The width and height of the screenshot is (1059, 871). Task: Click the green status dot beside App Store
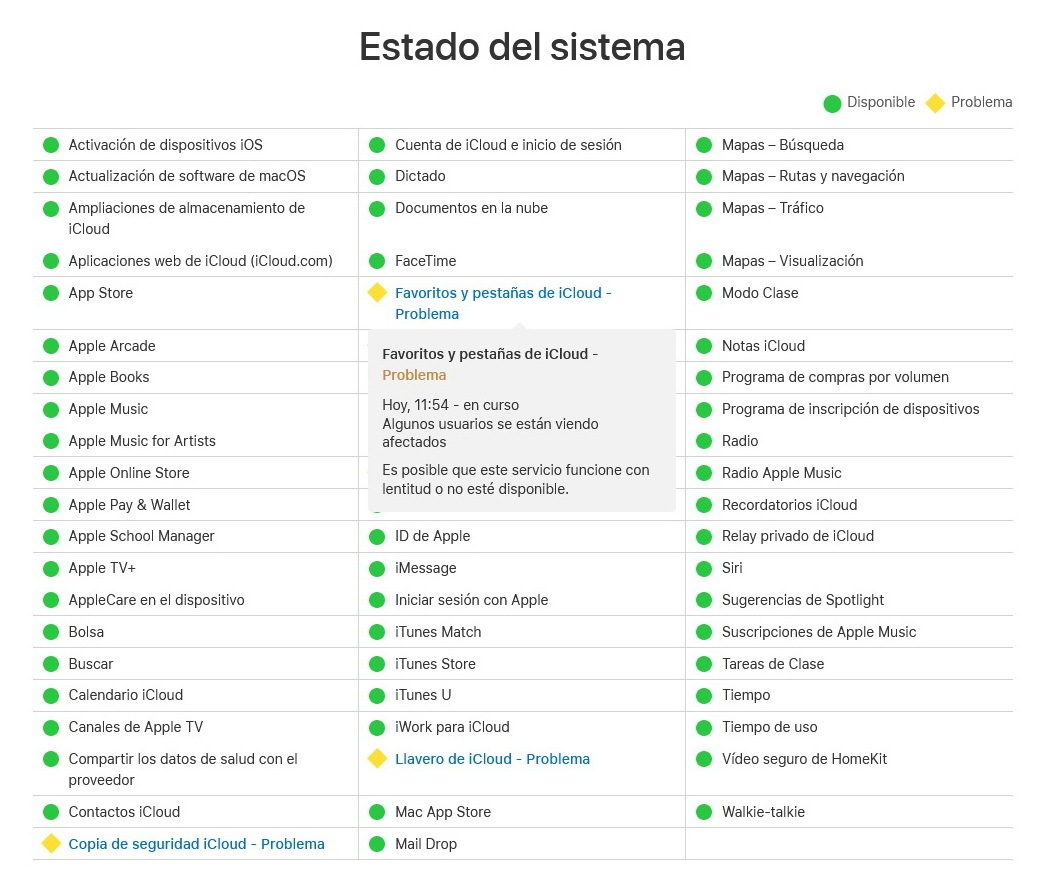tap(51, 293)
